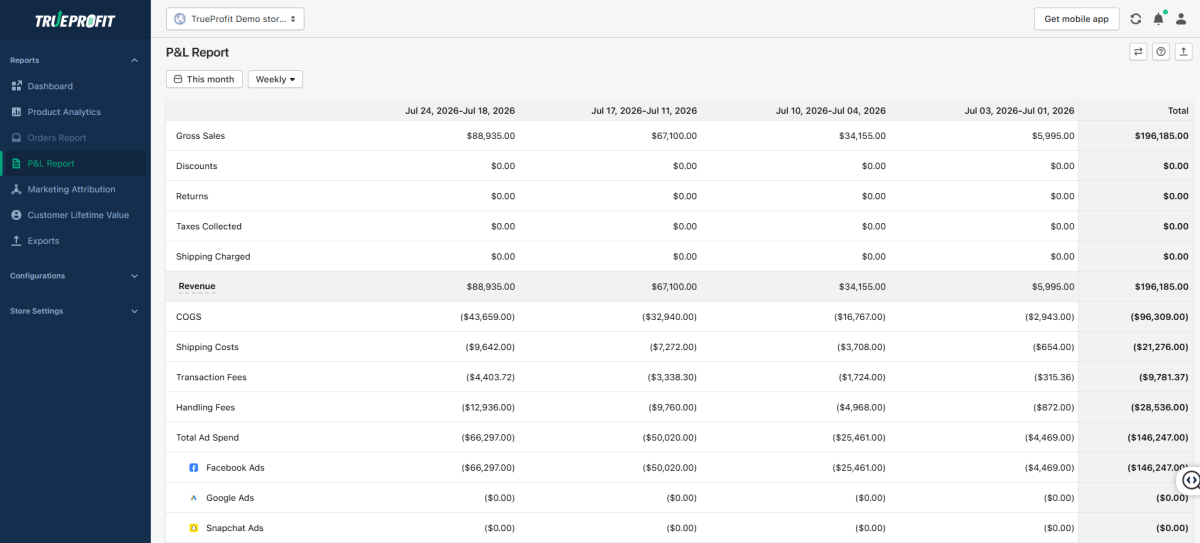Click the P&L Report page heading
Screen dimensions: 1200x543
[x=197, y=52]
